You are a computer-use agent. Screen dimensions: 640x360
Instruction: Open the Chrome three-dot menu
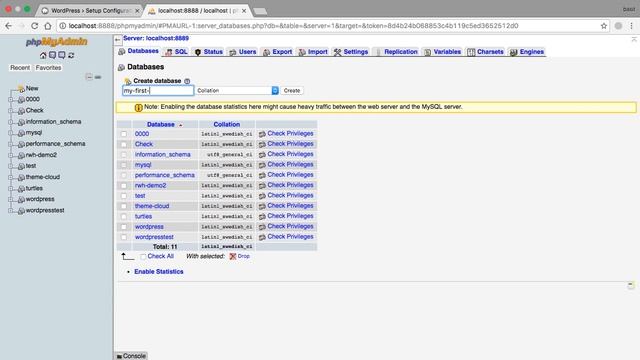click(x=631, y=26)
